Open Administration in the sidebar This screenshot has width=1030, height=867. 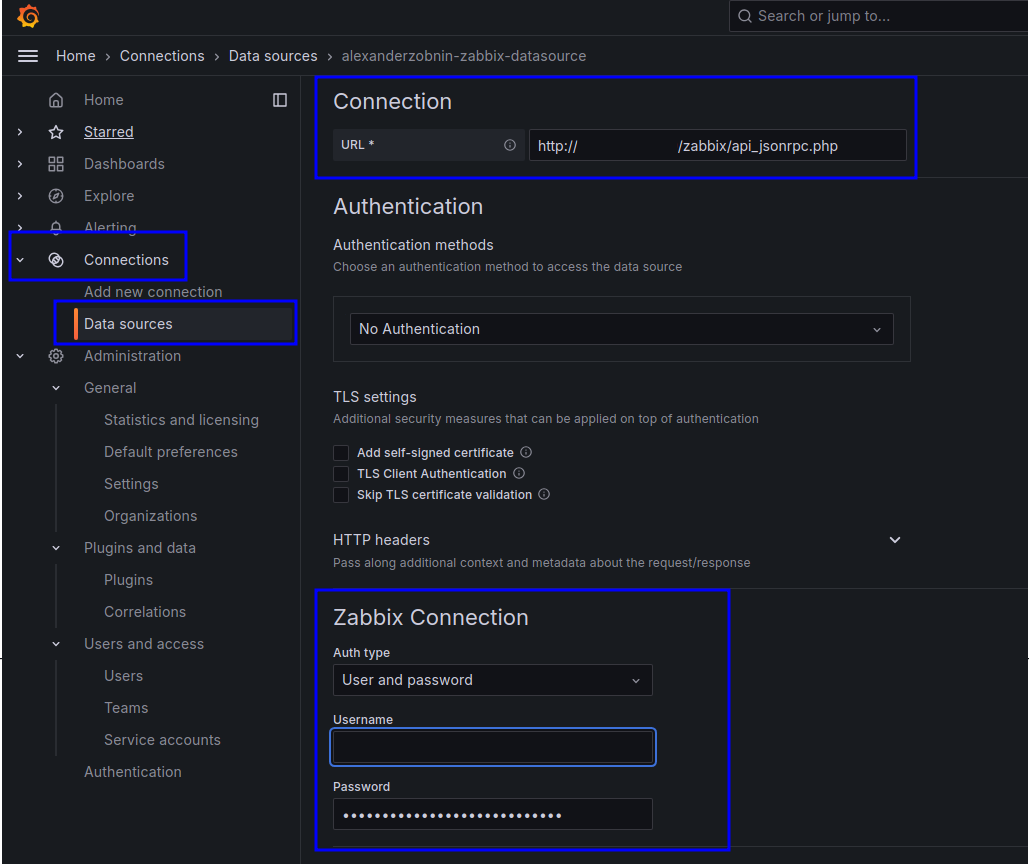pos(133,356)
